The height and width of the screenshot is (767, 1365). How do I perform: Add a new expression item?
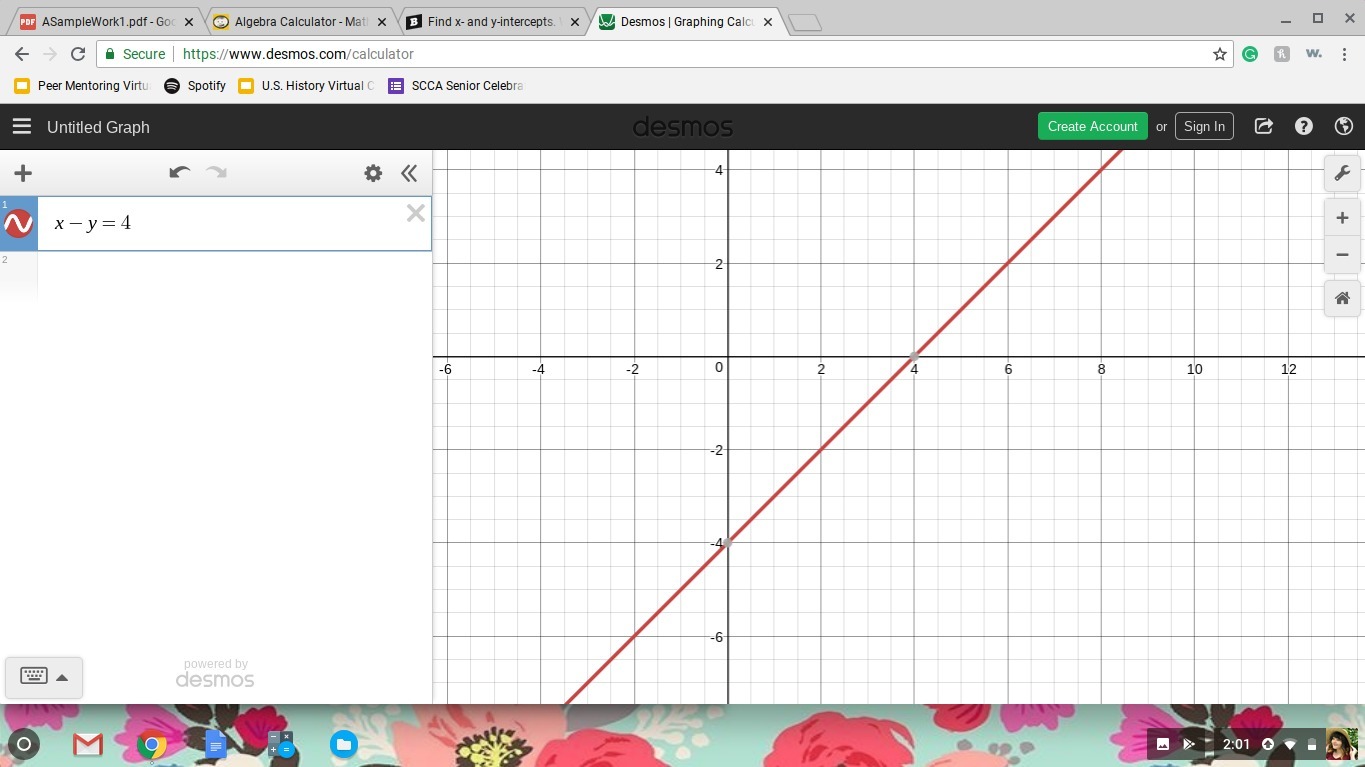pyautogui.click(x=23, y=173)
